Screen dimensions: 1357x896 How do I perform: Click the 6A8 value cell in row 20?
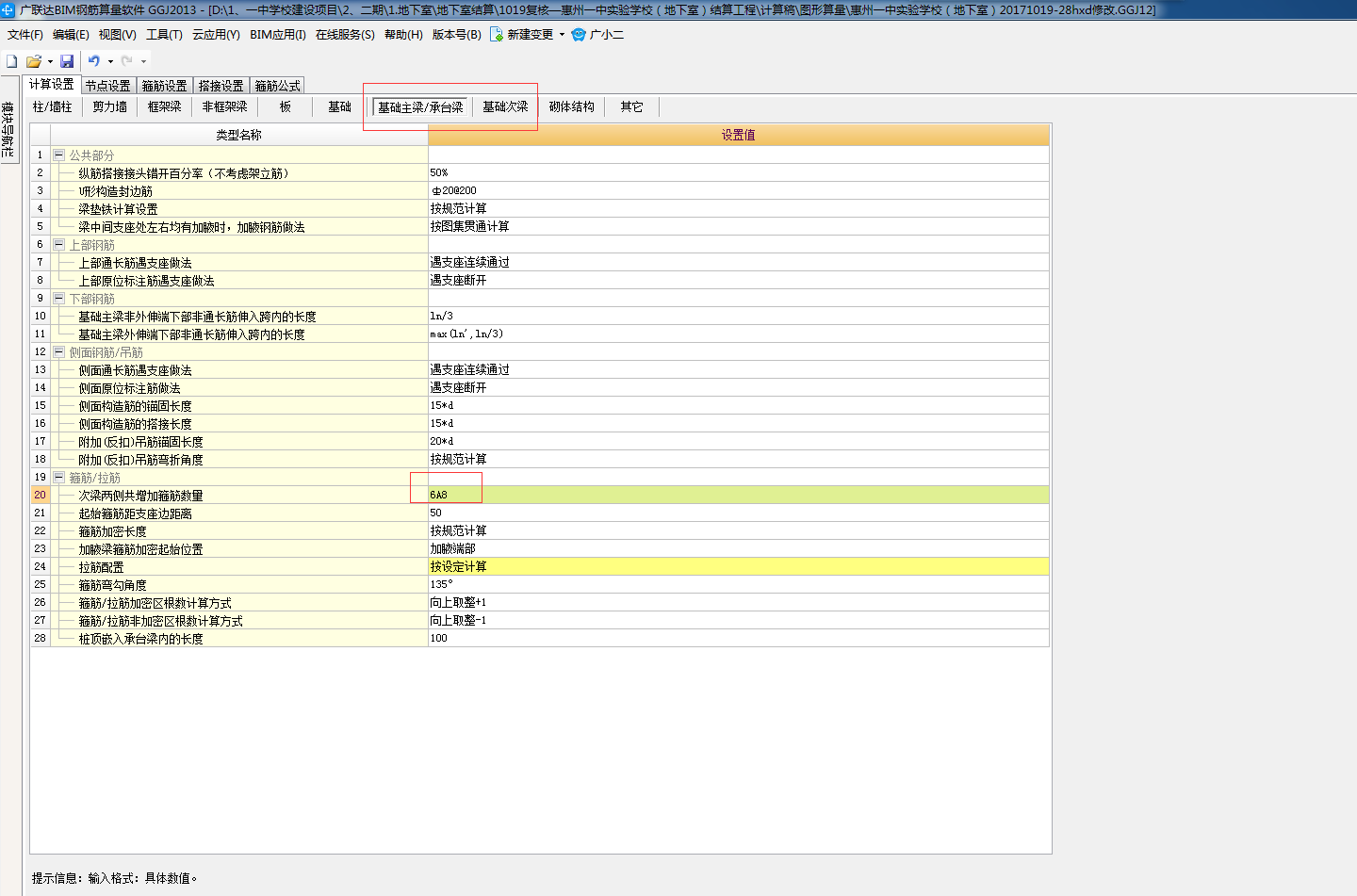click(x=738, y=495)
